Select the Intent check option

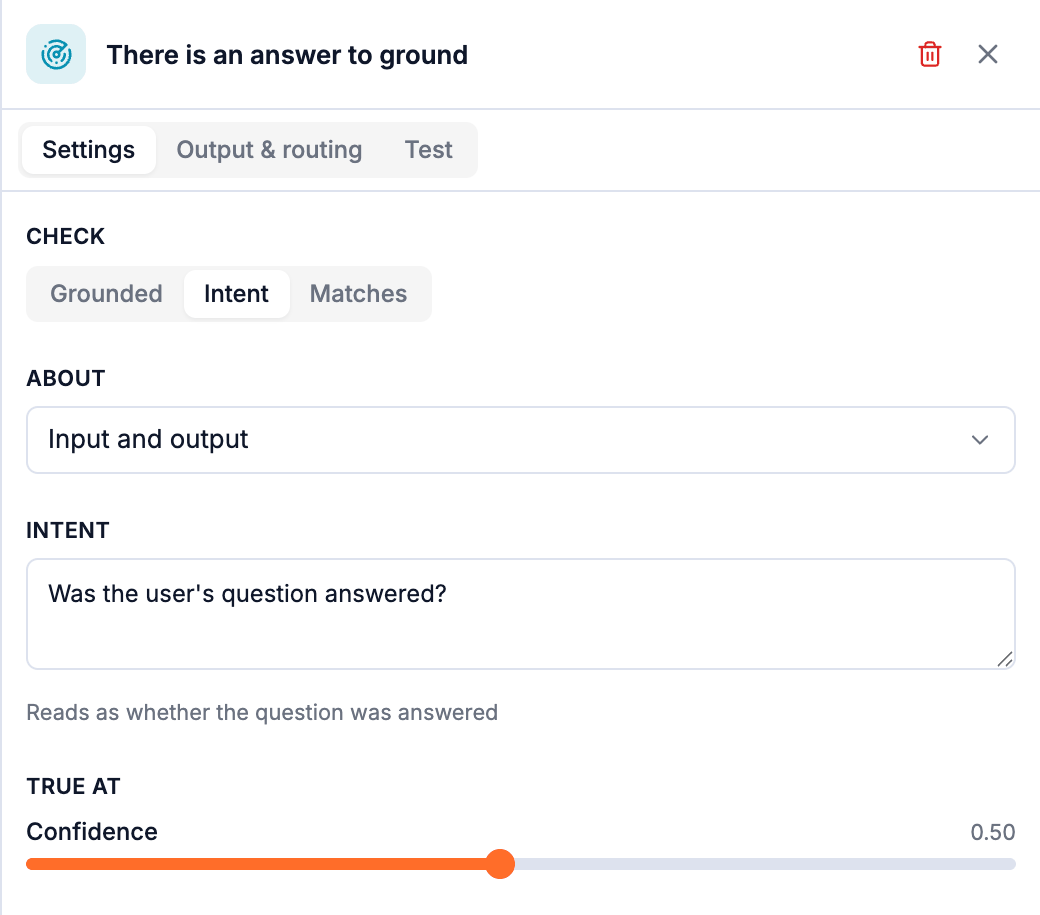236,294
